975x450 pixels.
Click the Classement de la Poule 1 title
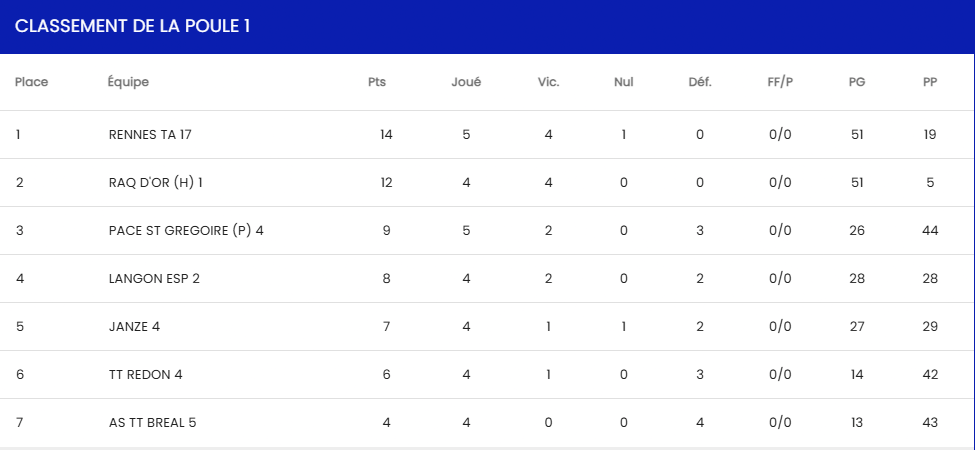point(132,26)
